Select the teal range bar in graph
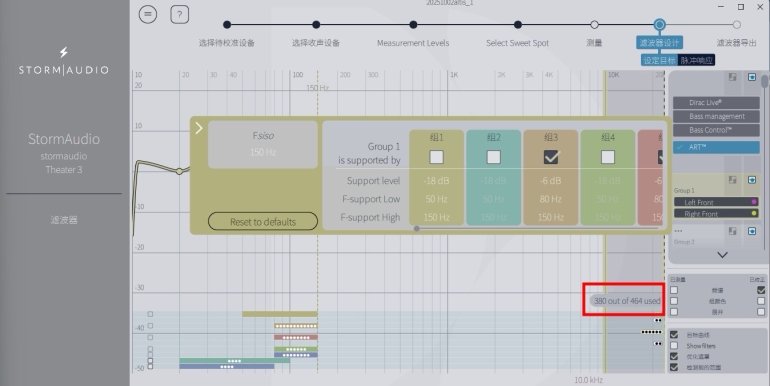The image size is (770, 386). tap(235, 360)
